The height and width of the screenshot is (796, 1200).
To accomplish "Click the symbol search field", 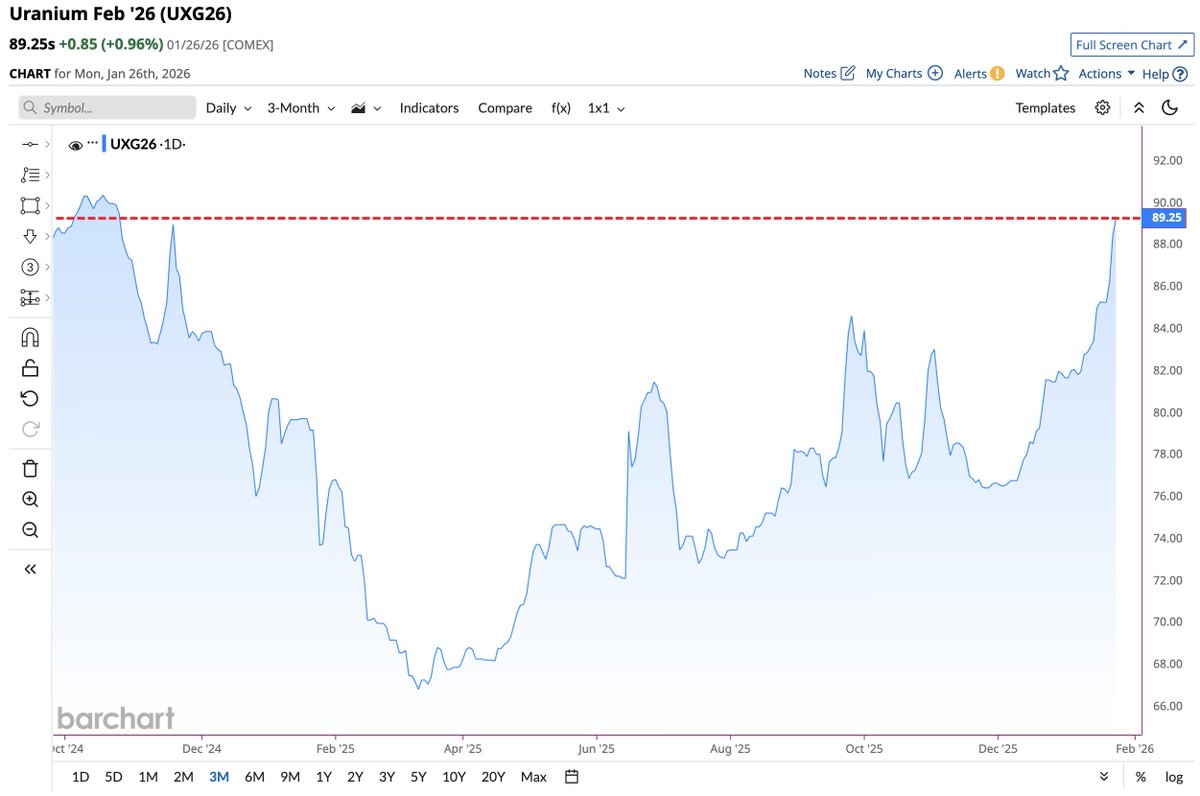I will click(107, 108).
